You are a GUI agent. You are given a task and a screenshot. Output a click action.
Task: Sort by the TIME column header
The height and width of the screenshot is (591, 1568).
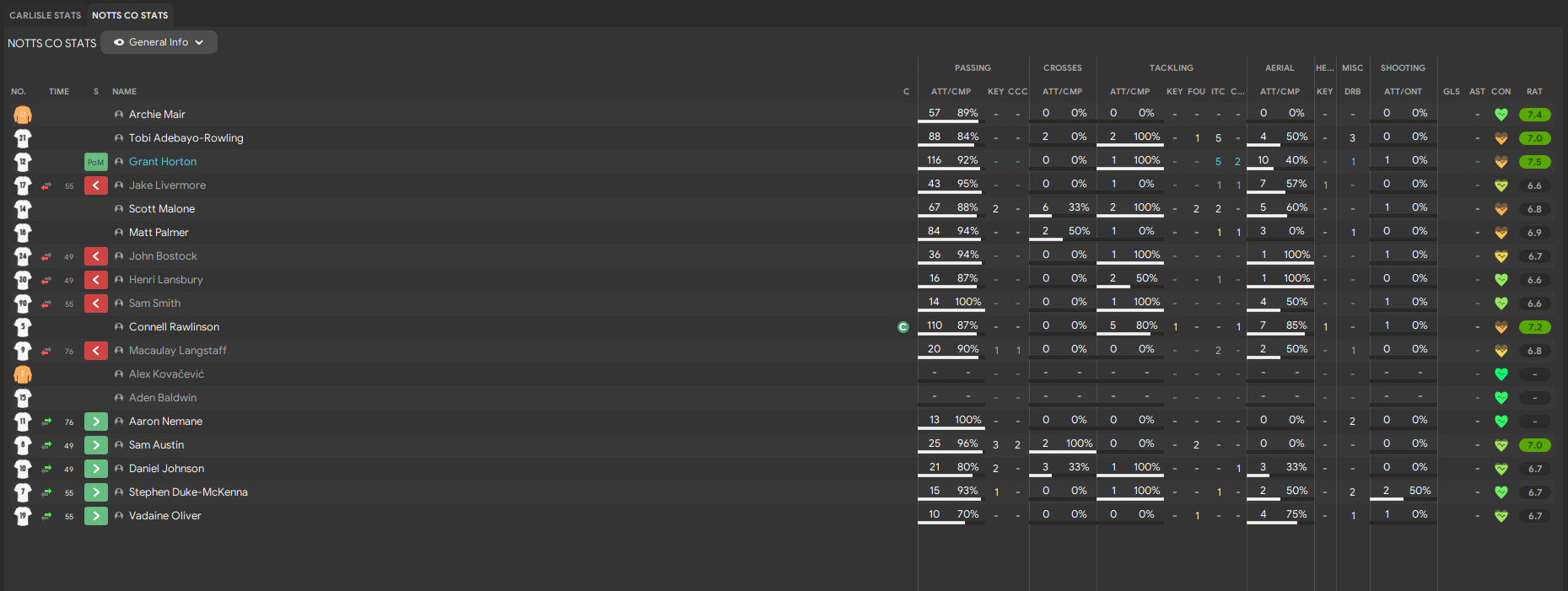coord(59,91)
